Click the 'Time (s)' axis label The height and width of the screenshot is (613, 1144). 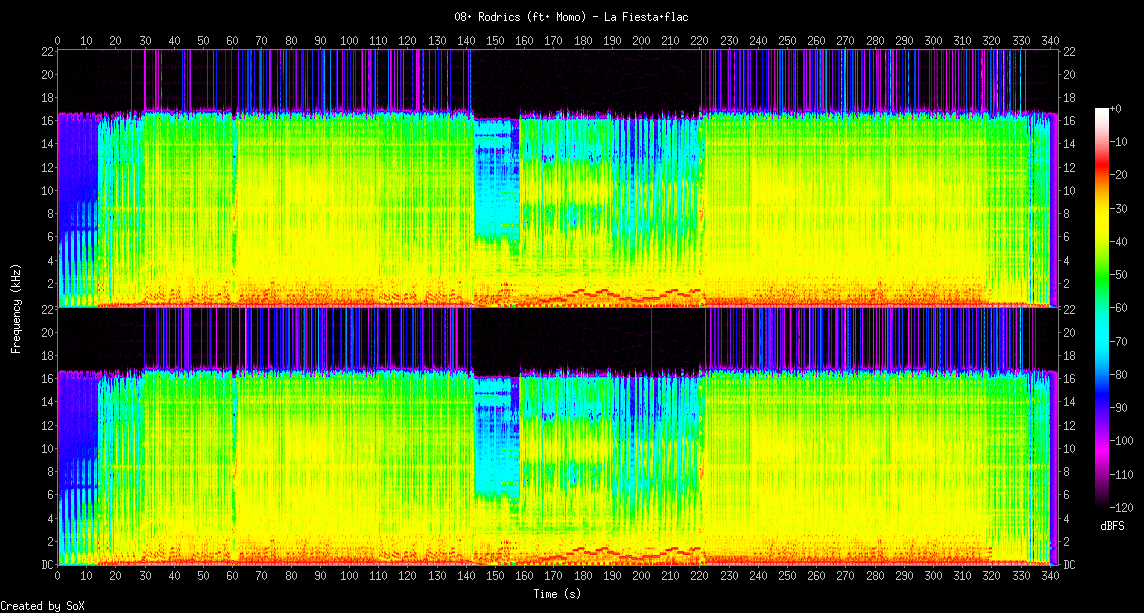click(557, 594)
